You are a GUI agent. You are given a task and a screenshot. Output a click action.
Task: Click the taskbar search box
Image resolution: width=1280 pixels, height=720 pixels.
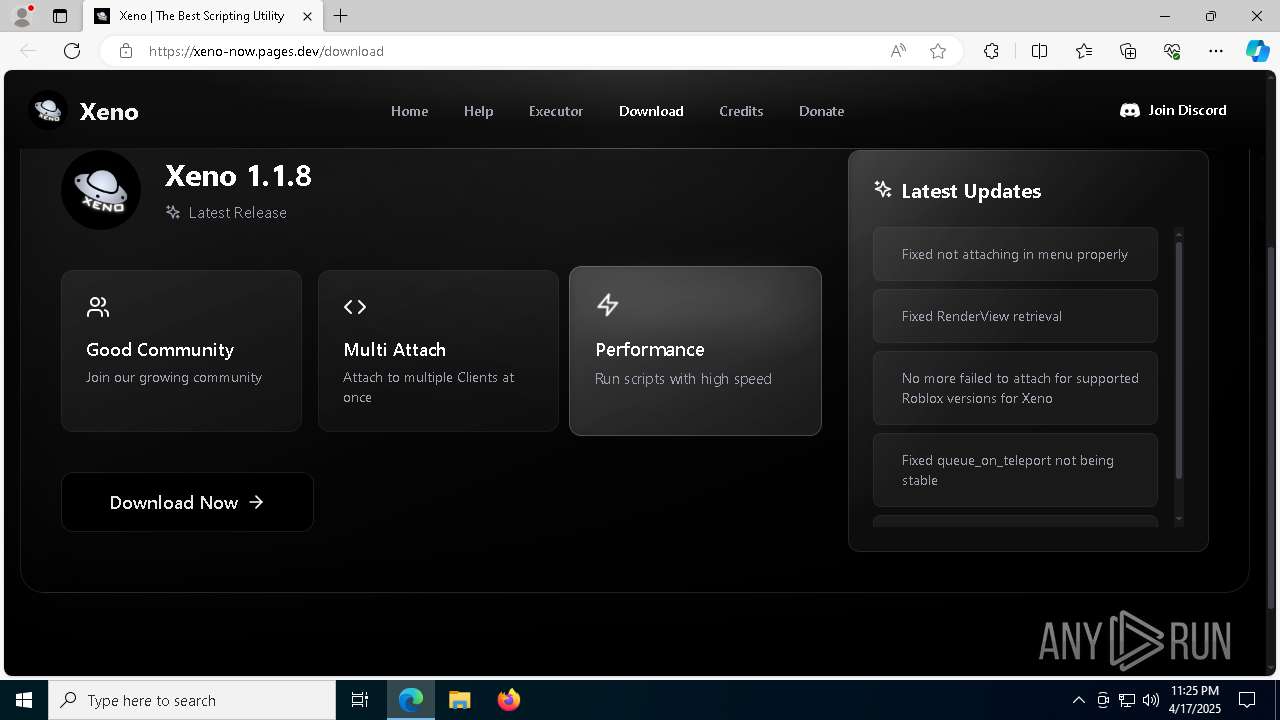point(192,700)
